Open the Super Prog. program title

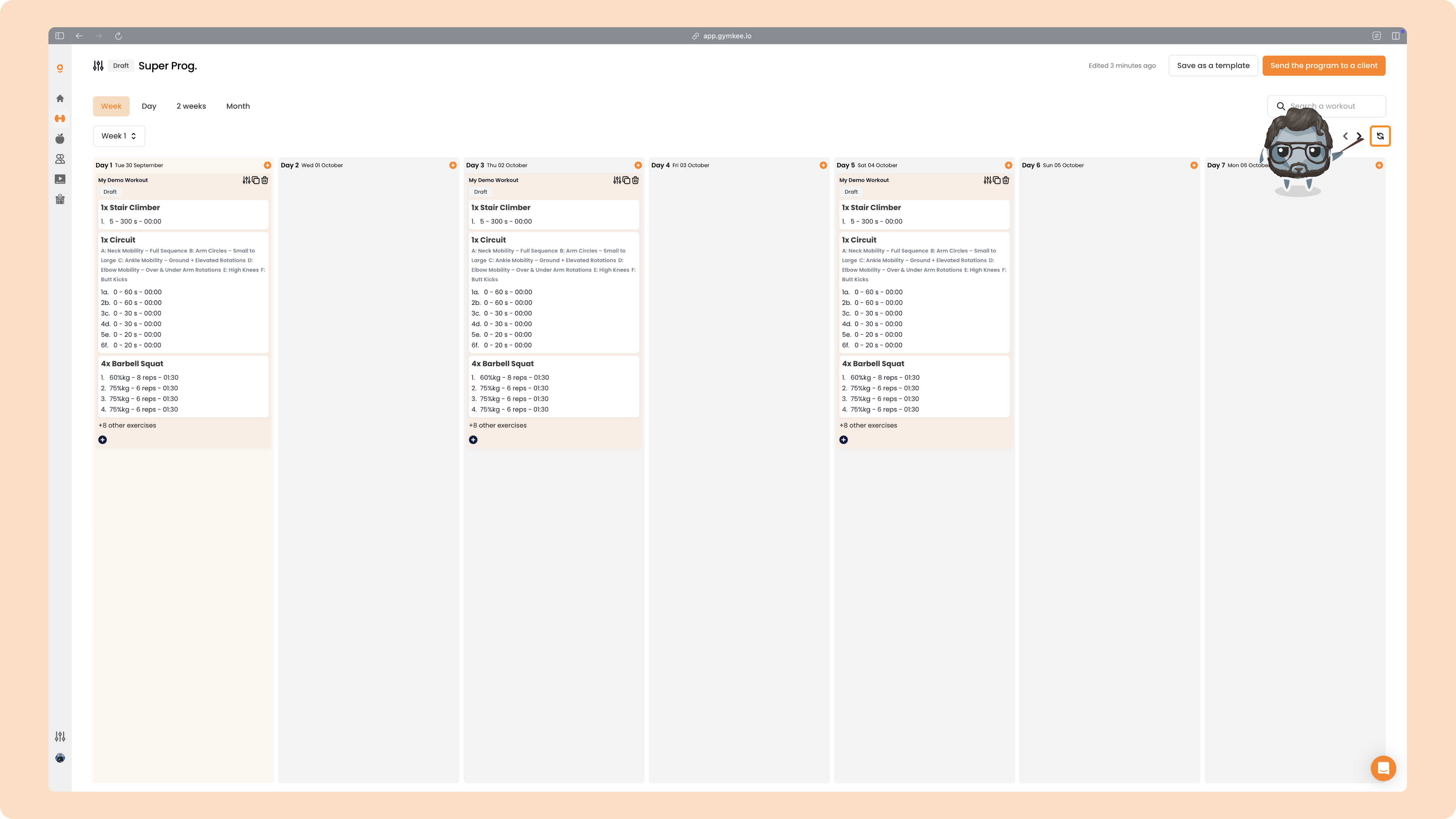(168, 66)
